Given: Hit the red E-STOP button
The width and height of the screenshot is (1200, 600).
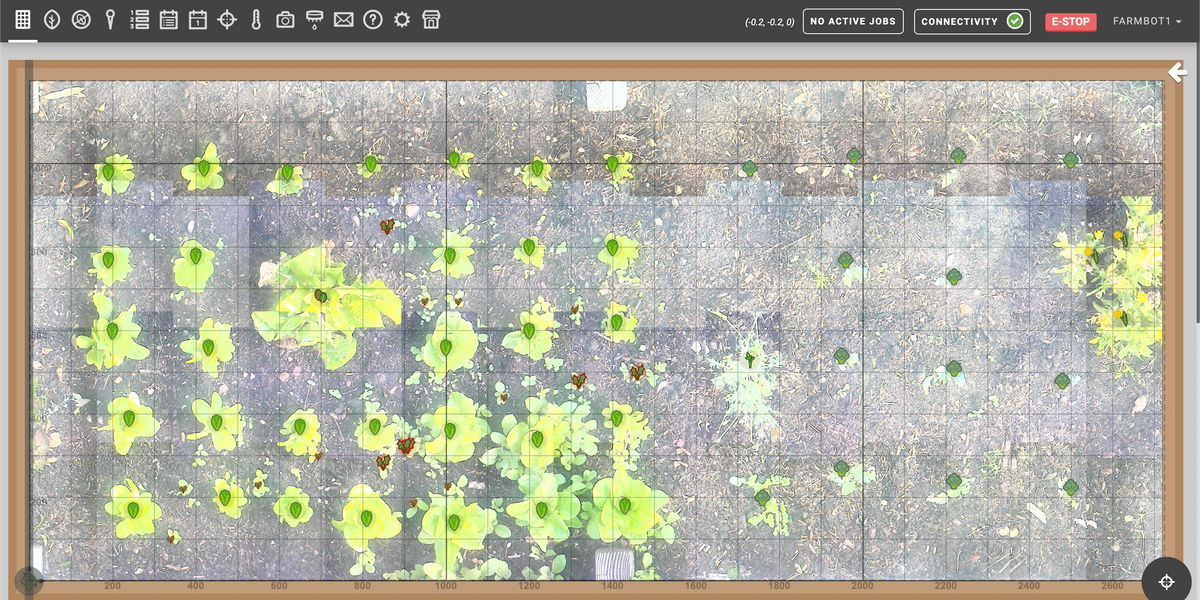Looking at the screenshot, I should coord(1071,22).
